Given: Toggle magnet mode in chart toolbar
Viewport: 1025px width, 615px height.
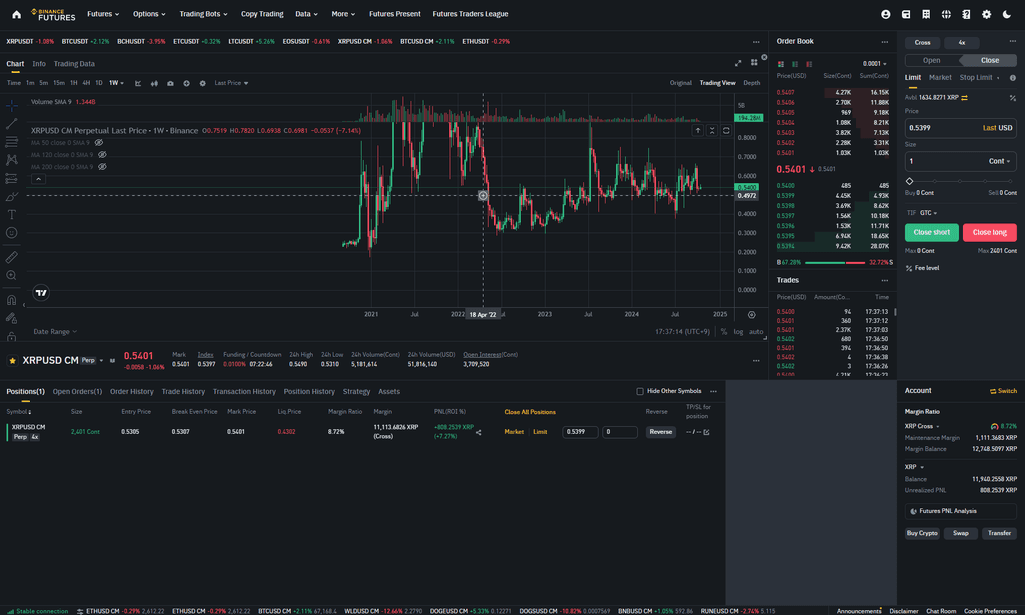Looking at the screenshot, I should [12, 300].
